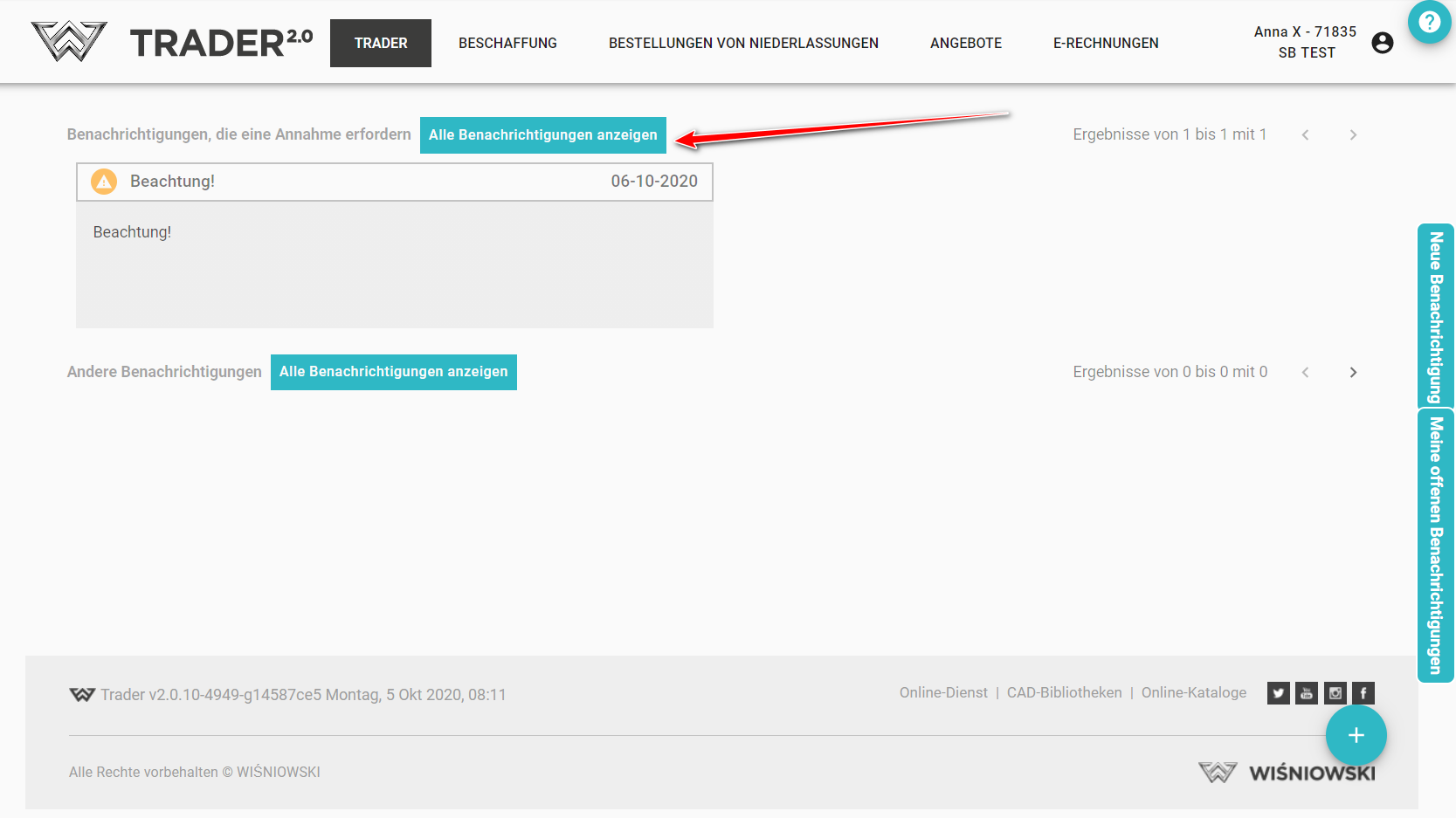Go to next page of acceptance notifications
1456x818 pixels.
pos(1353,134)
